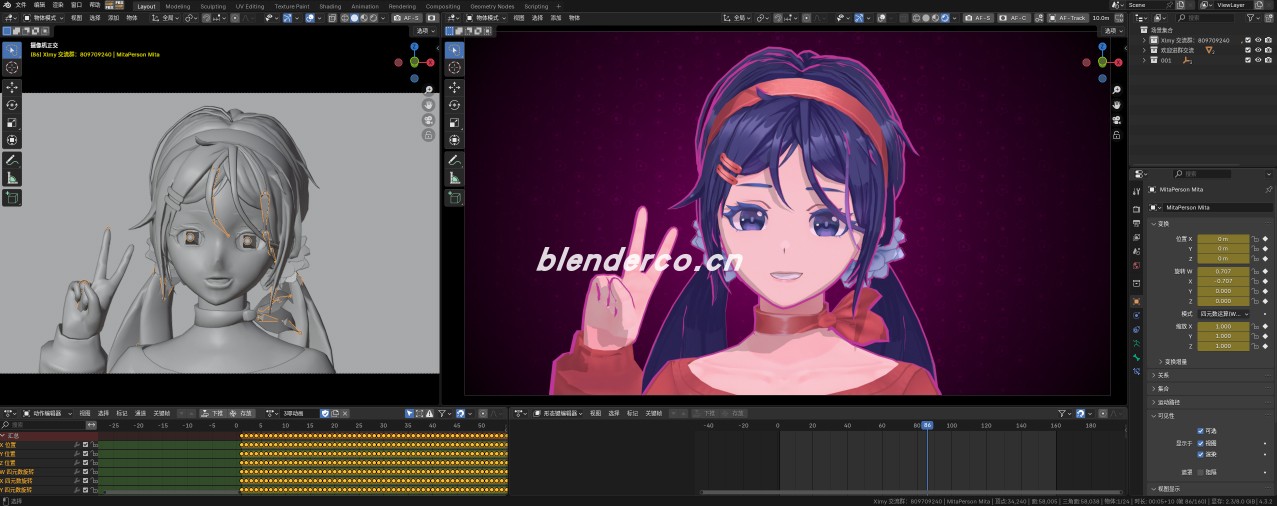The width and height of the screenshot is (1277, 506).
Task: Switch to Sculpting workspace tab
Action: (212, 5)
